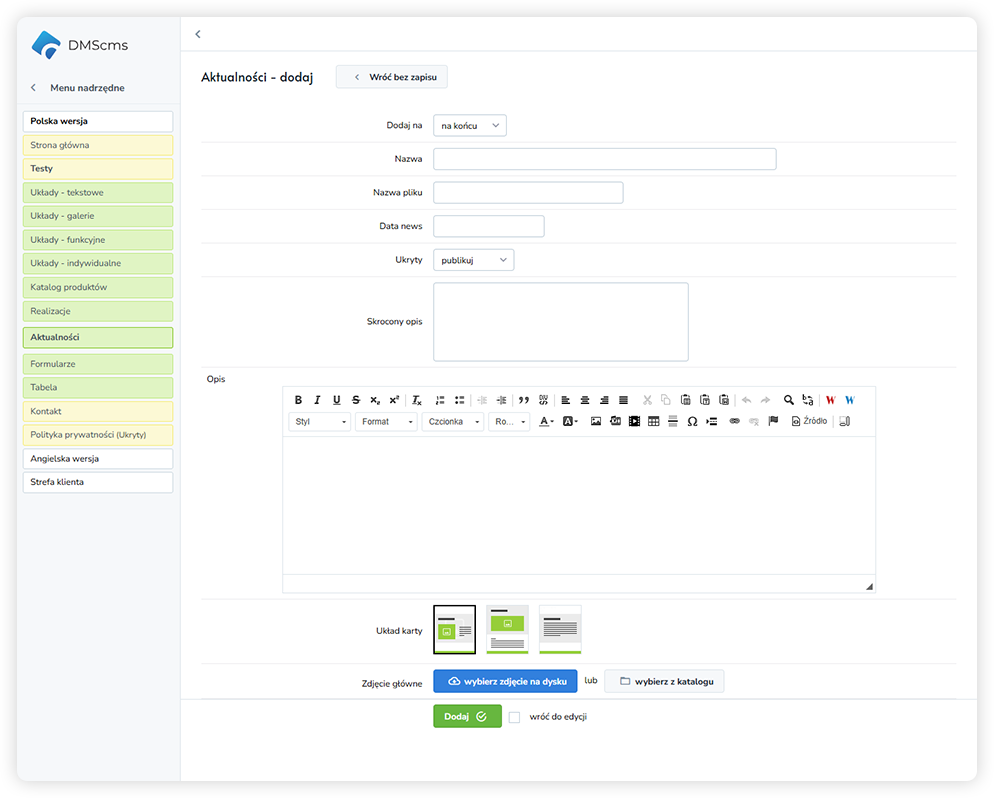Select the third card layout thumbnail
Screen dimensions: 994x798
coord(560,629)
